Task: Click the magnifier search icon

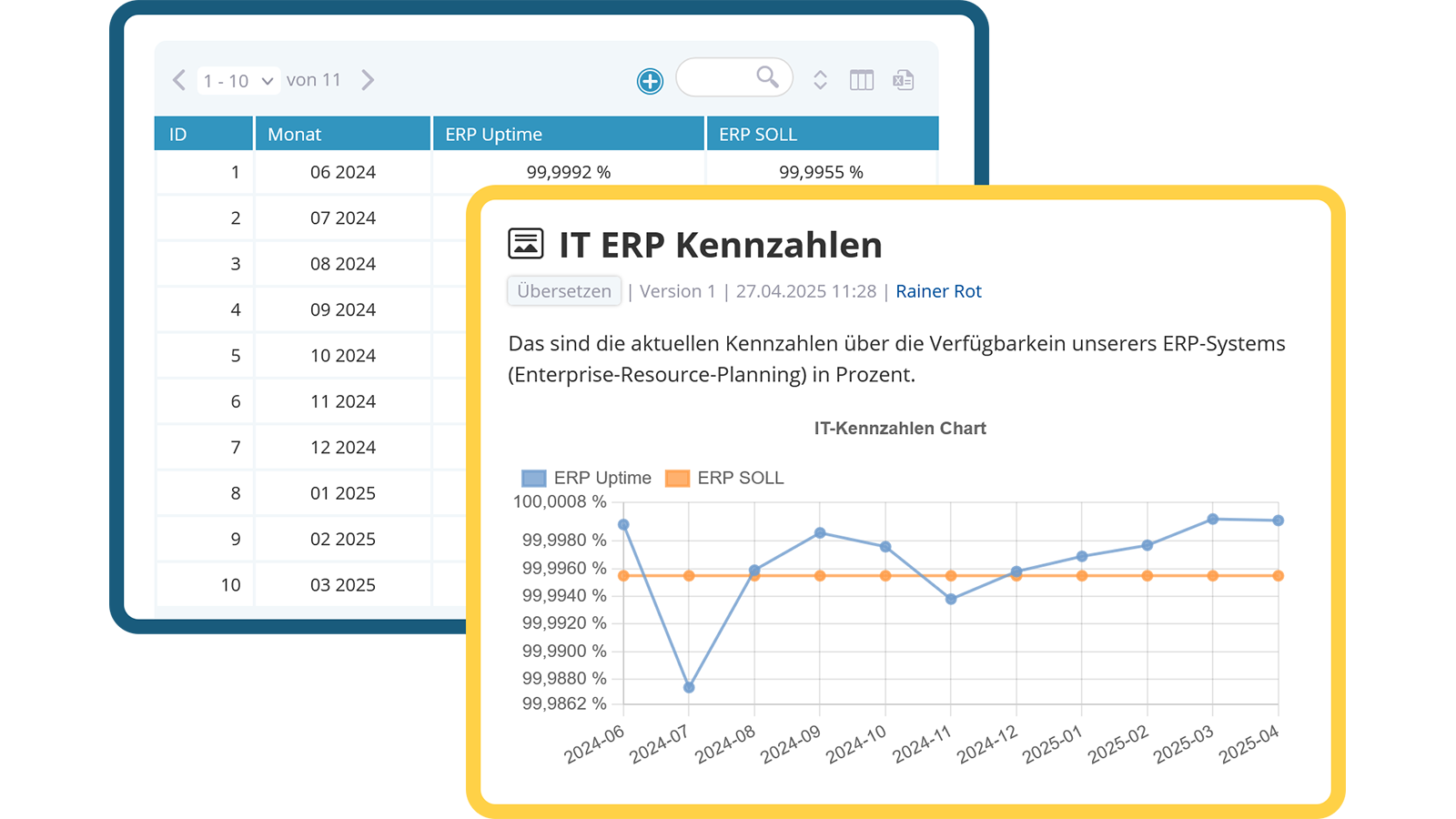Action: coord(767,77)
